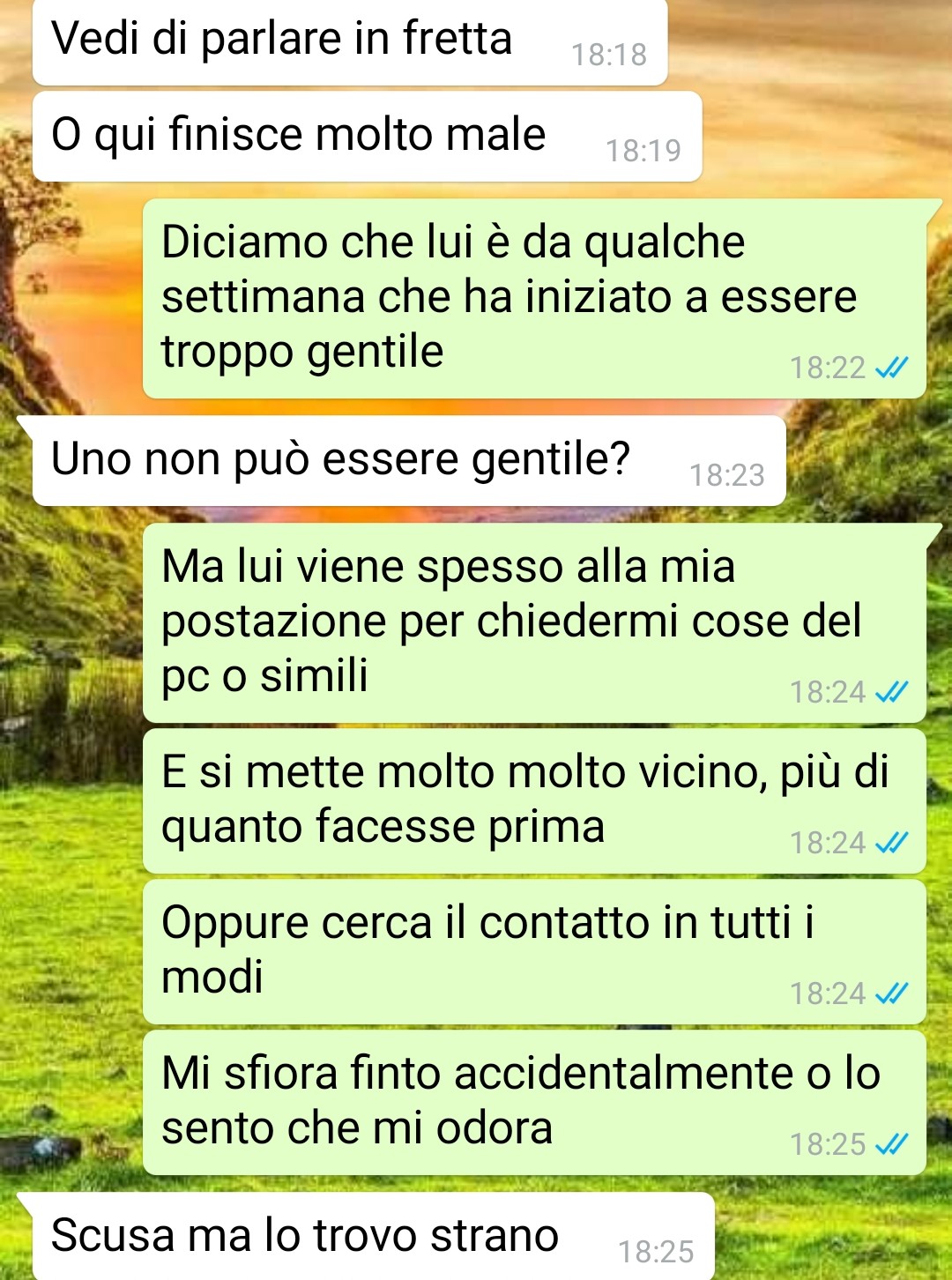The height and width of the screenshot is (1280, 952).
Task: Click the 18:25 timestamp on 'Scusa' message
Action: 656,1252
